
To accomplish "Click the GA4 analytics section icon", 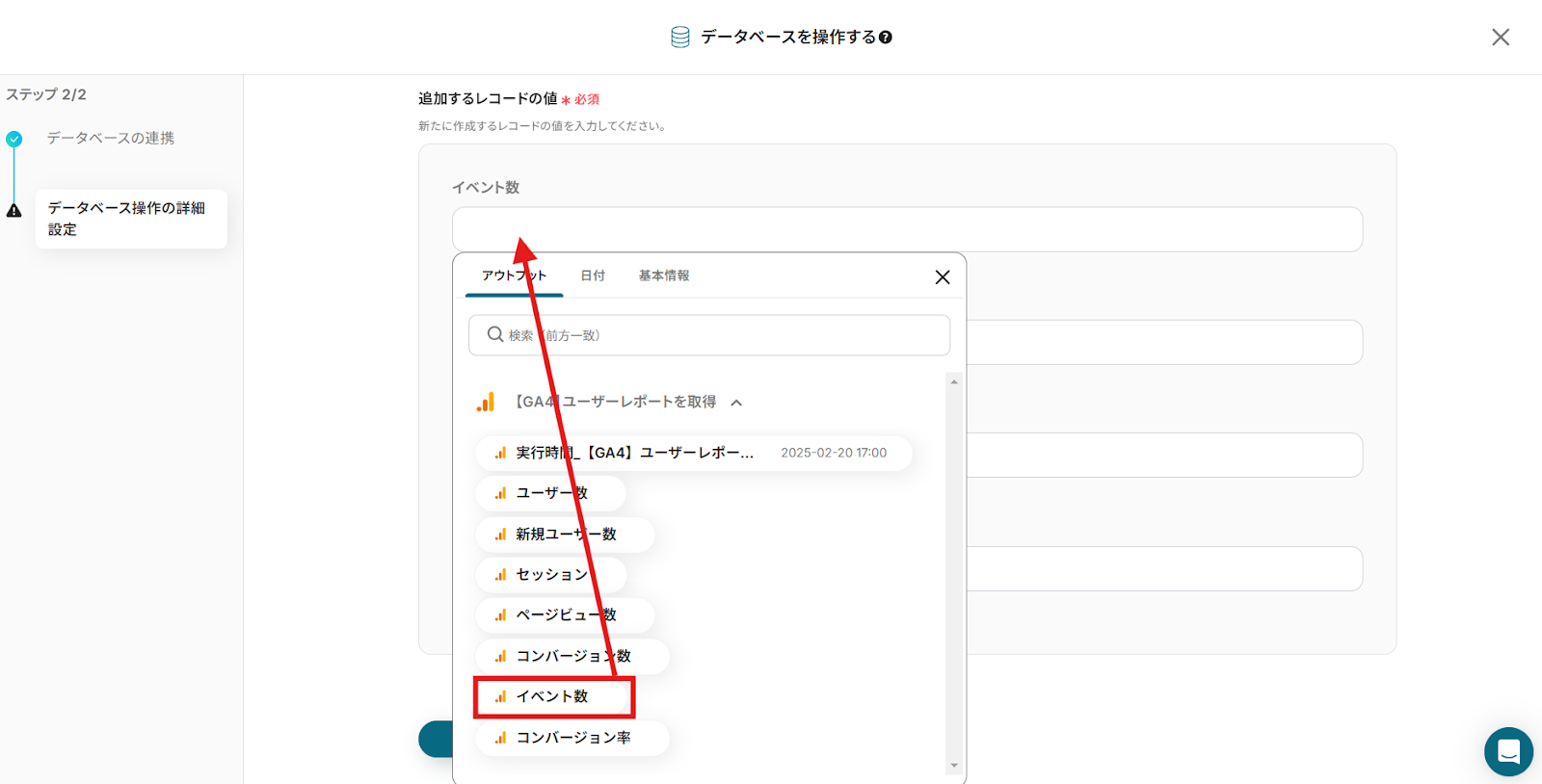I will [x=486, y=402].
